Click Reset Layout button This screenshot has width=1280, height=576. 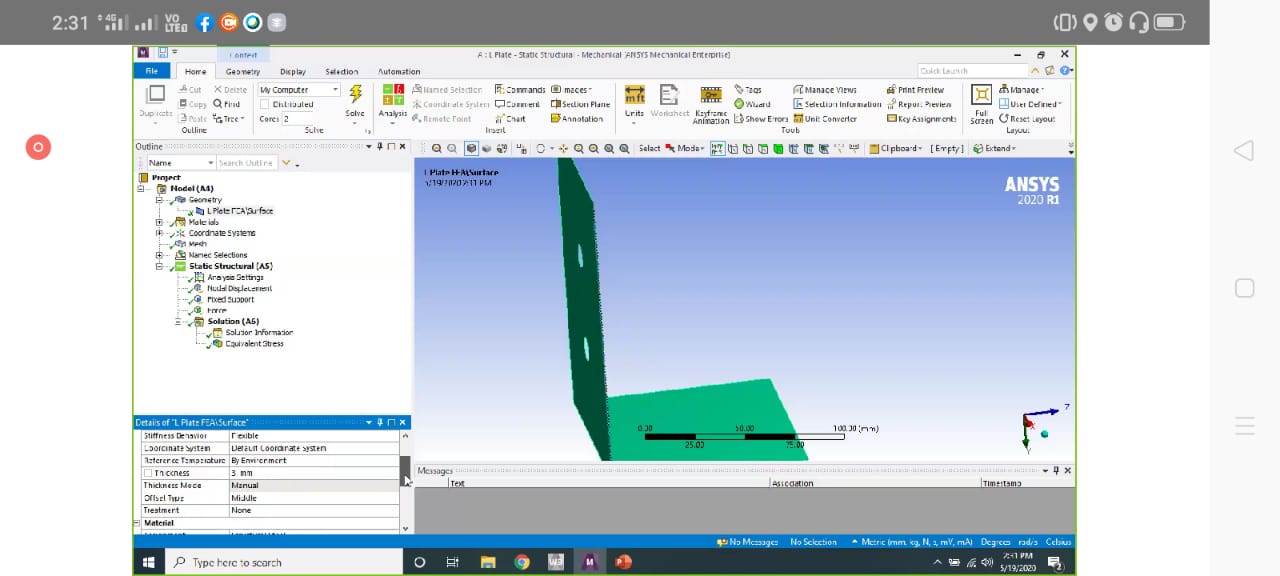1027,119
